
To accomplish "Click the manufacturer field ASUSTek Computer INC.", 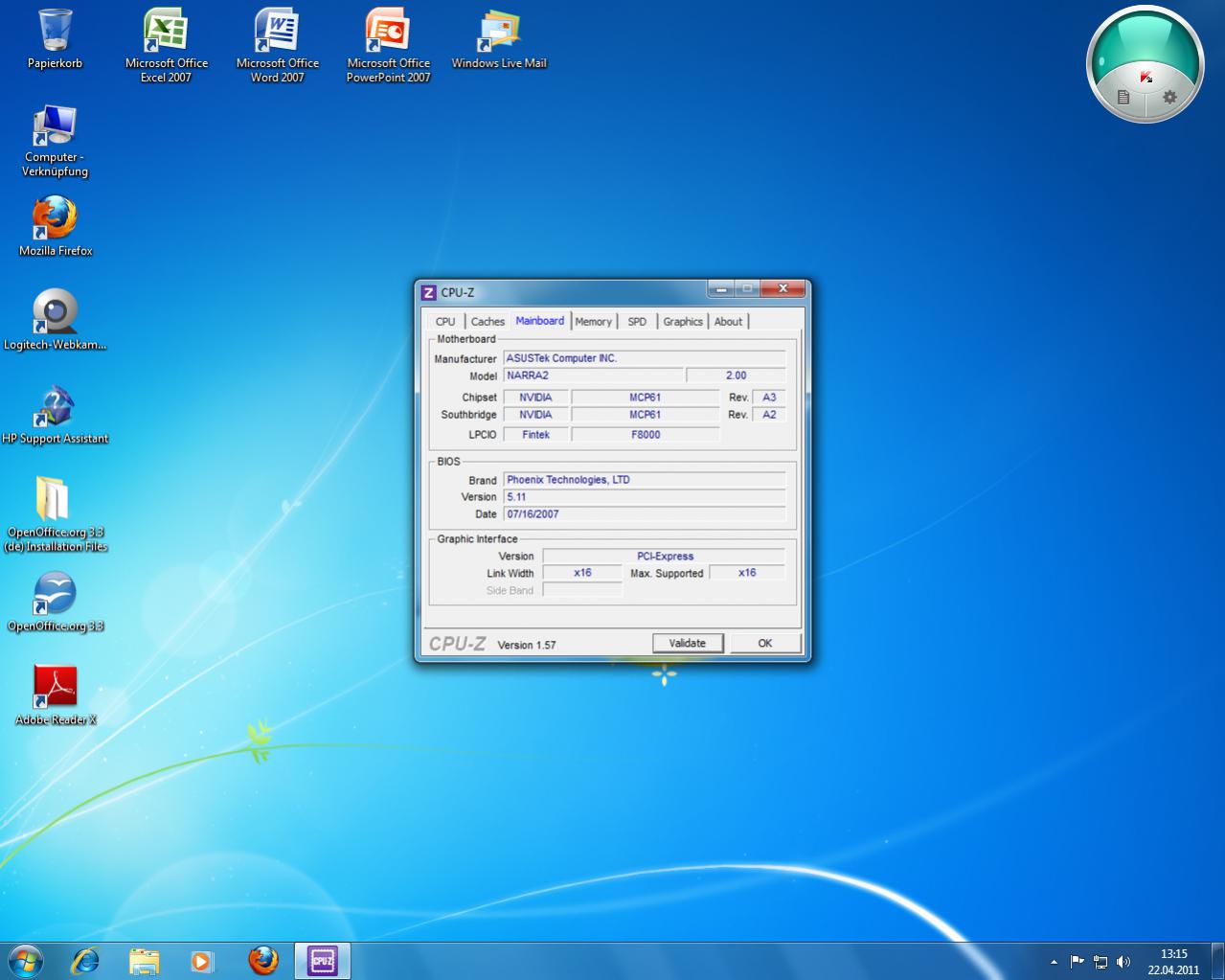I will click(645, 358).
